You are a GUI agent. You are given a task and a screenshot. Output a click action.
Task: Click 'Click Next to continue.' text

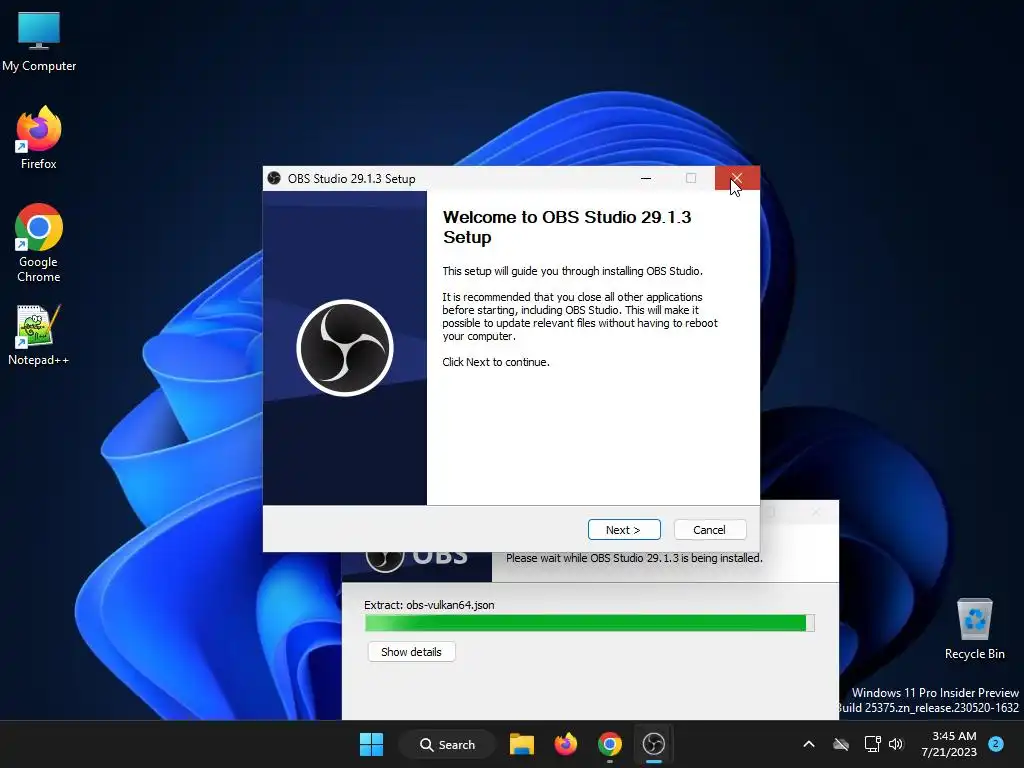point(496,362)
